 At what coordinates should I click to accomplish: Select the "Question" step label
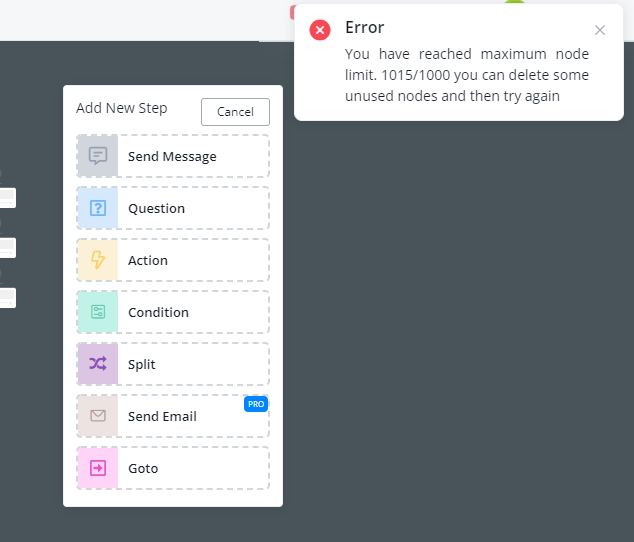click(156, 209)
